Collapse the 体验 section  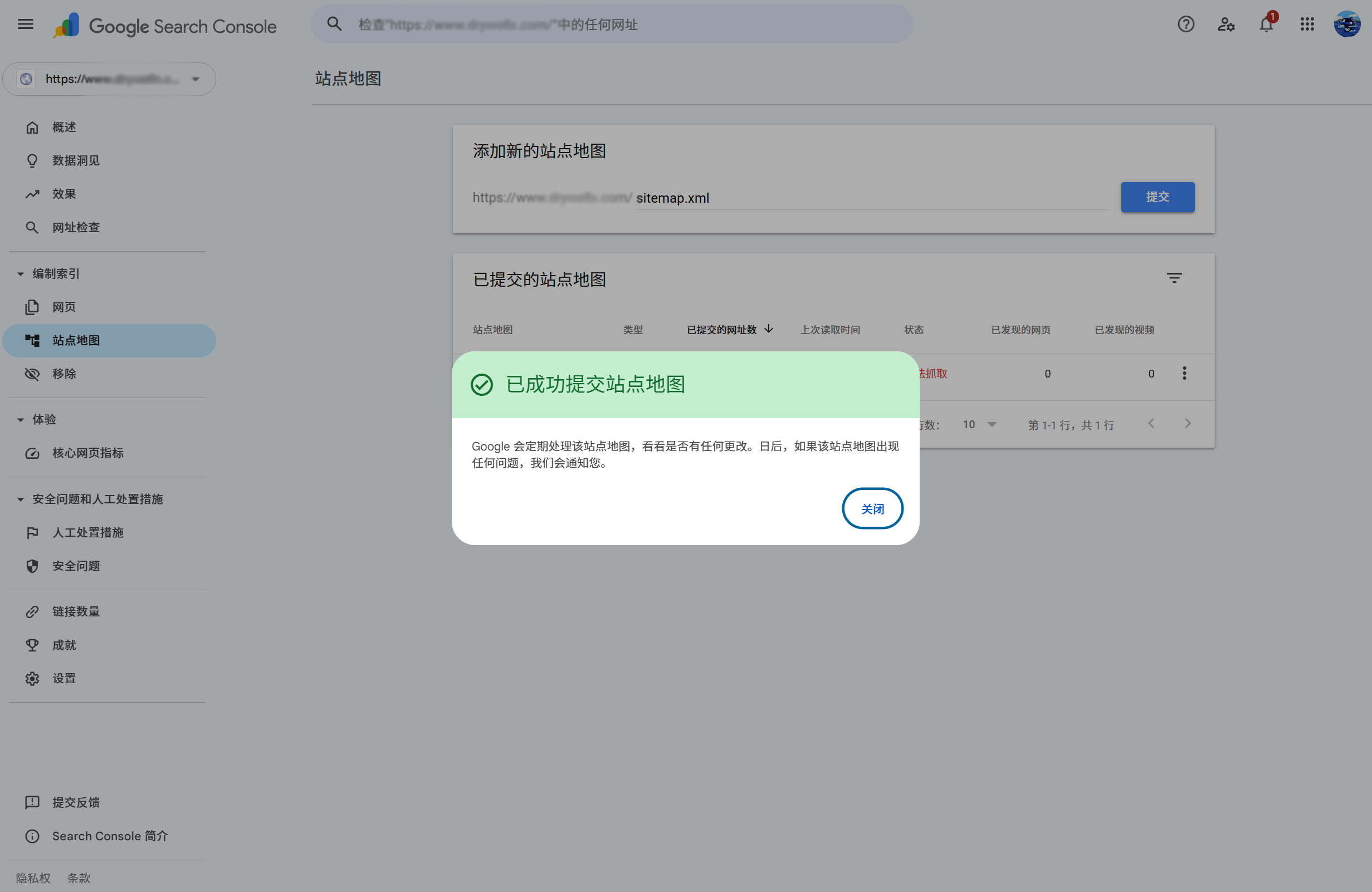click(21, 419)
